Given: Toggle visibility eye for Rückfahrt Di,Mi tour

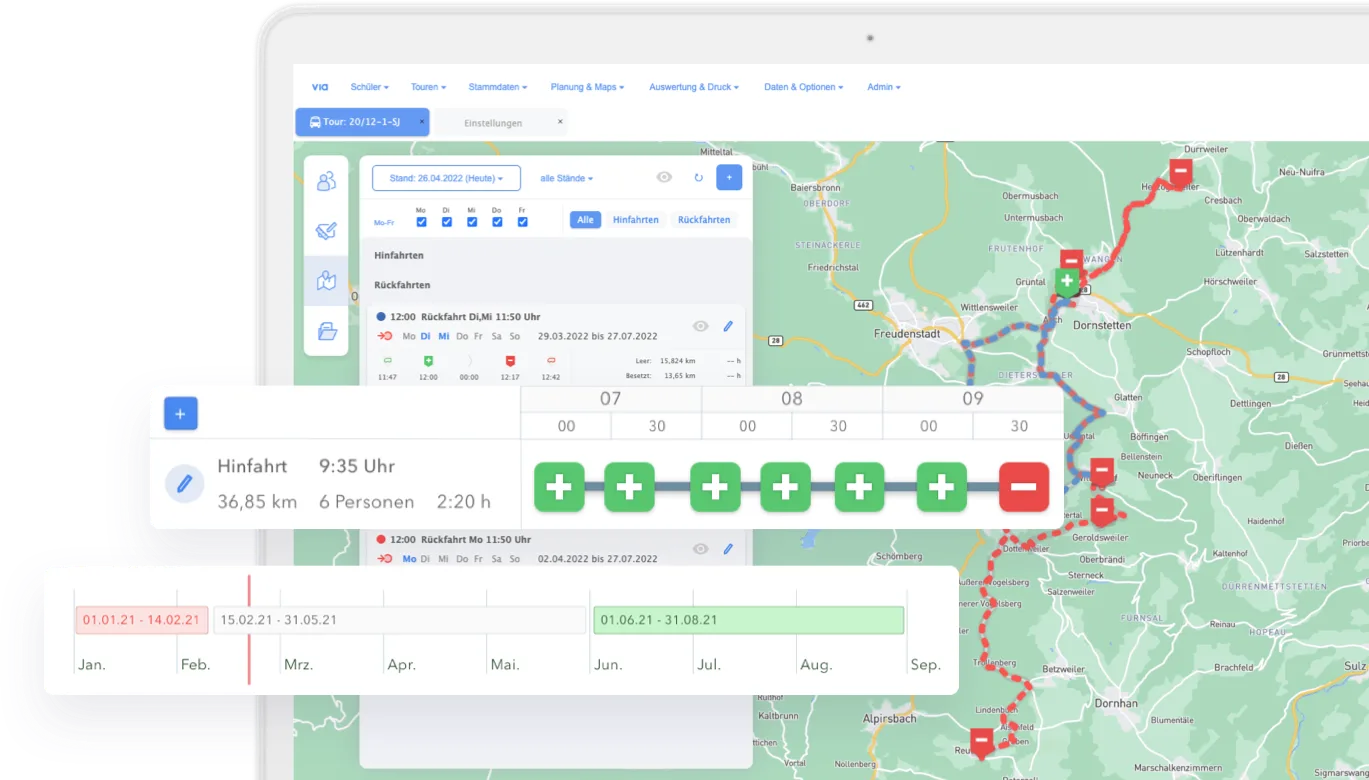Looking at the screenshot, I should 701,326.
